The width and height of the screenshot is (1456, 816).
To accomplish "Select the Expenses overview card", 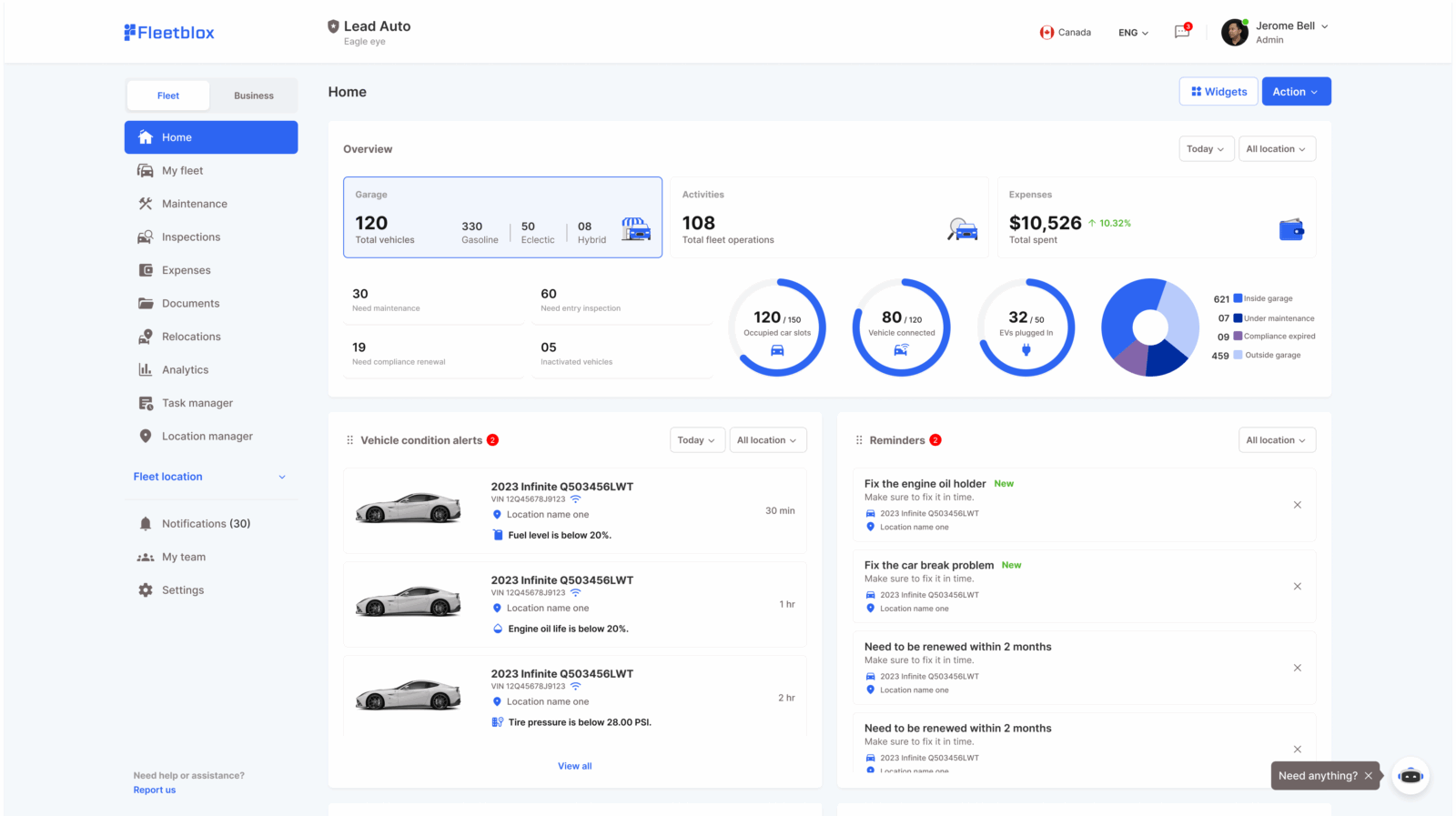I will tap(1157, 217).
